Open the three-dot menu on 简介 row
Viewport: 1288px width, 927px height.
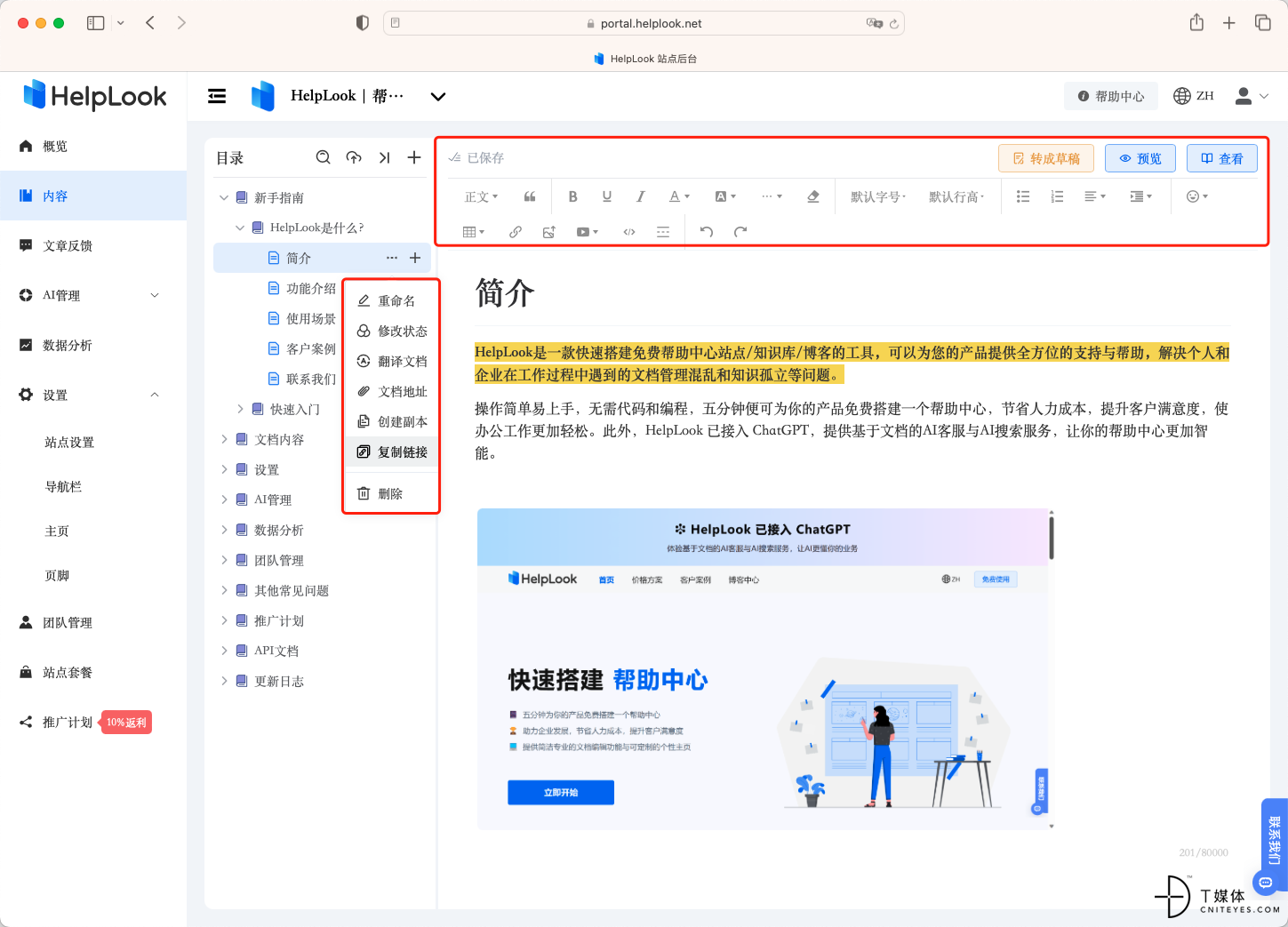tap(392, 258)
